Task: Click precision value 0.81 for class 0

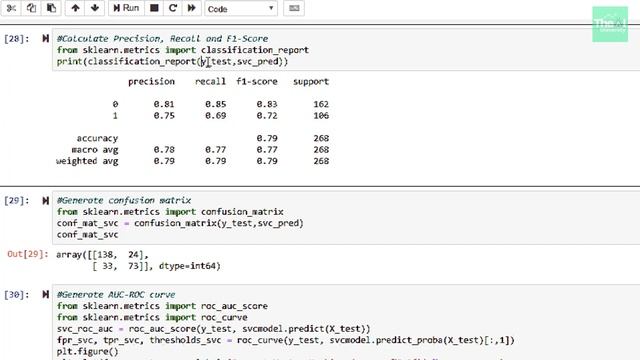Action: point(164,104)
